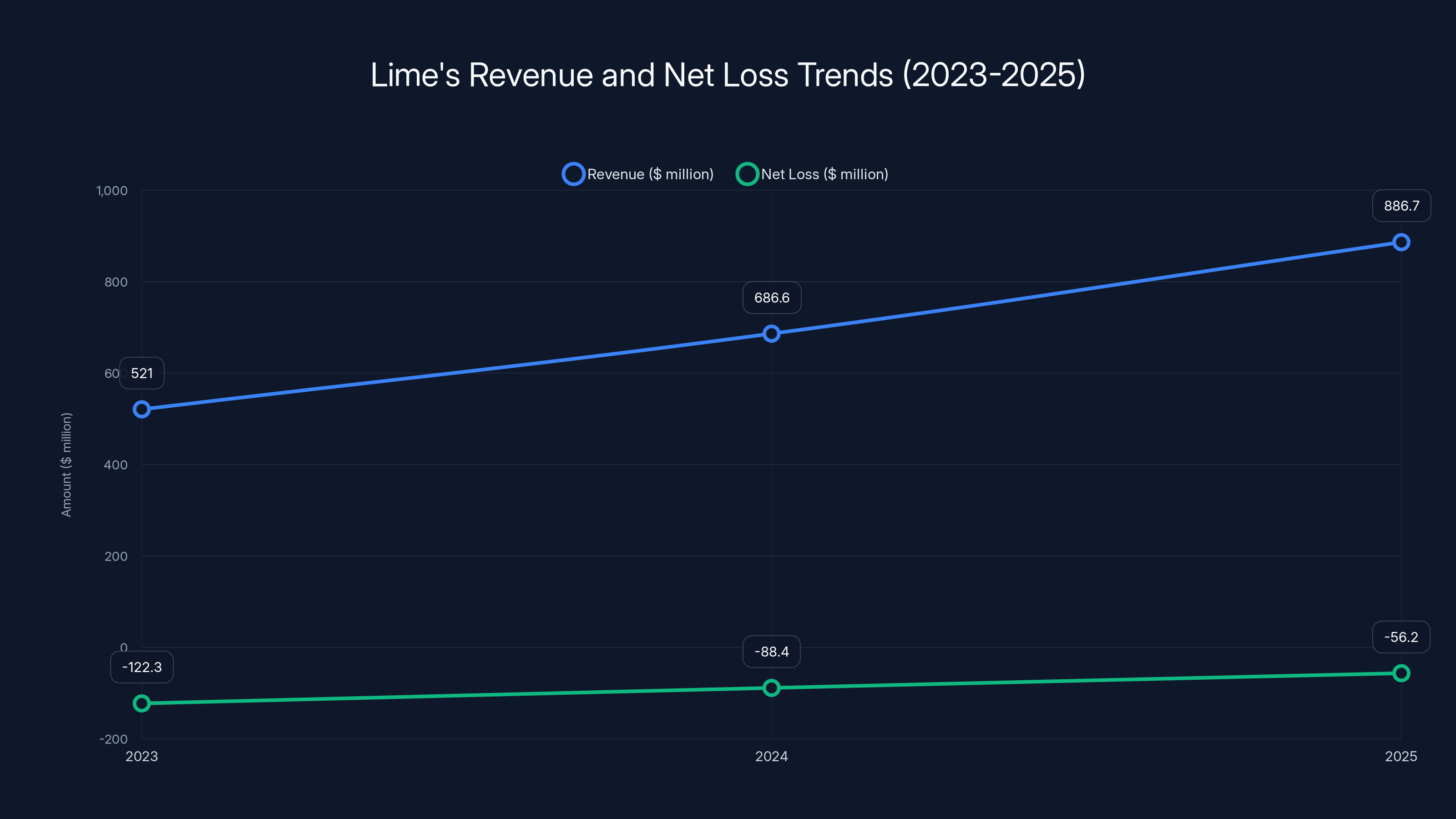Click the -122.3 data label
The height and width of the screenshot is (819, 1456).
click(x=142, y=667)
